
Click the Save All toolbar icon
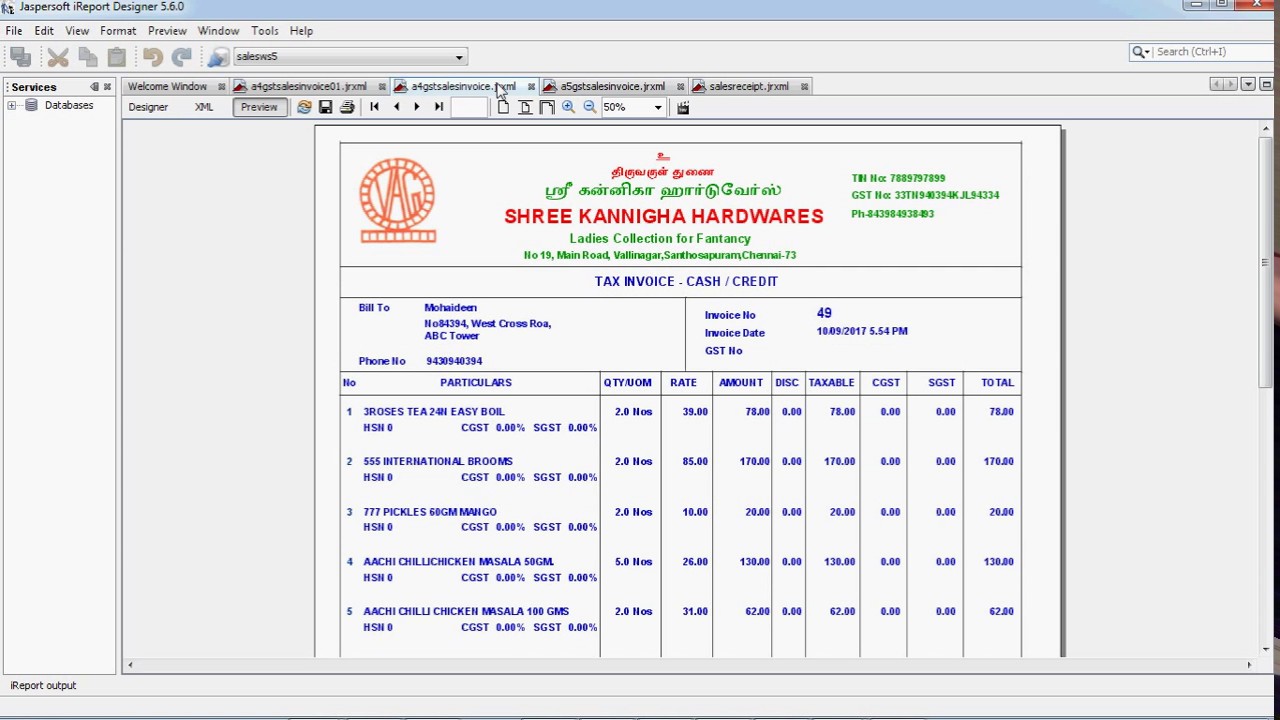20,57
